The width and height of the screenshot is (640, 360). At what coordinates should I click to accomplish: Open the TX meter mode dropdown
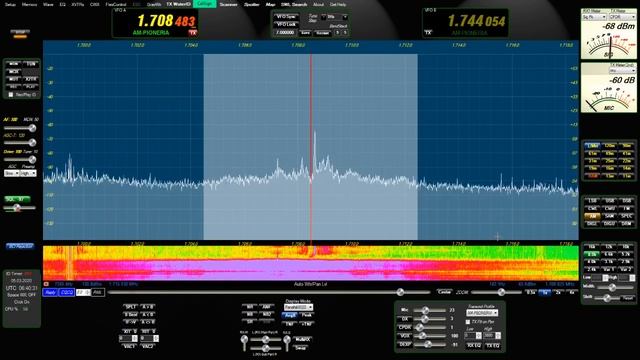622,17
